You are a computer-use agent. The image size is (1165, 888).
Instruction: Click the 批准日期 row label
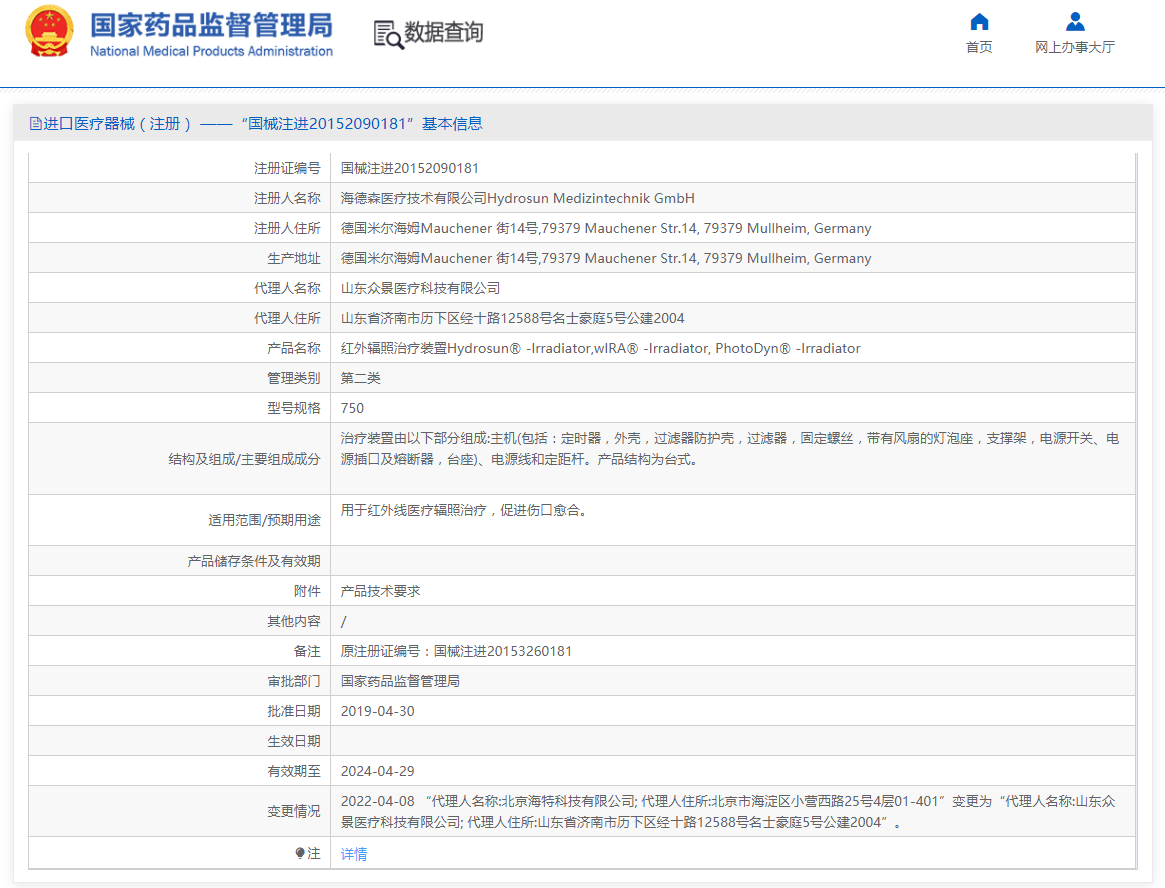(294, 711)
